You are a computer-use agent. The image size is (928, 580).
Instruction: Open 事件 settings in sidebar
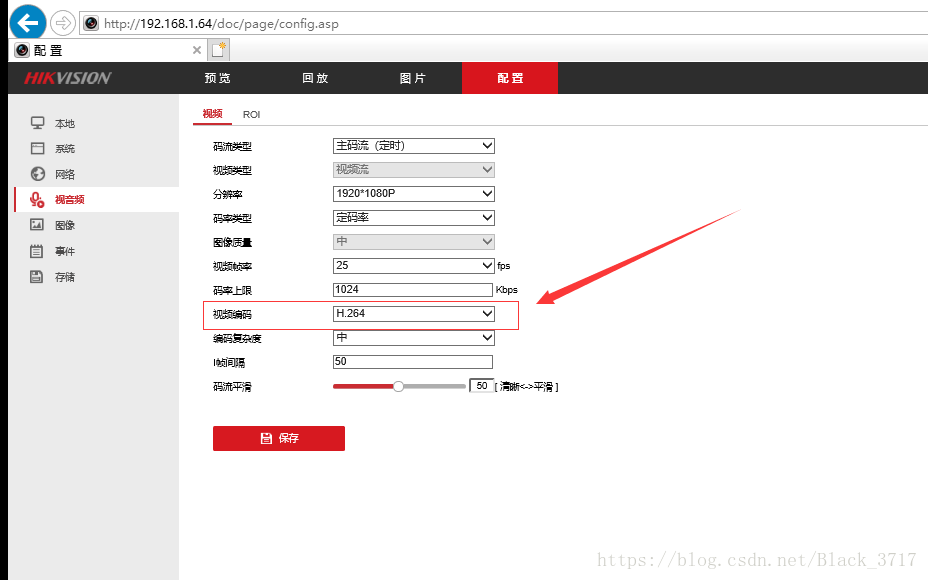tap(65, 252)
